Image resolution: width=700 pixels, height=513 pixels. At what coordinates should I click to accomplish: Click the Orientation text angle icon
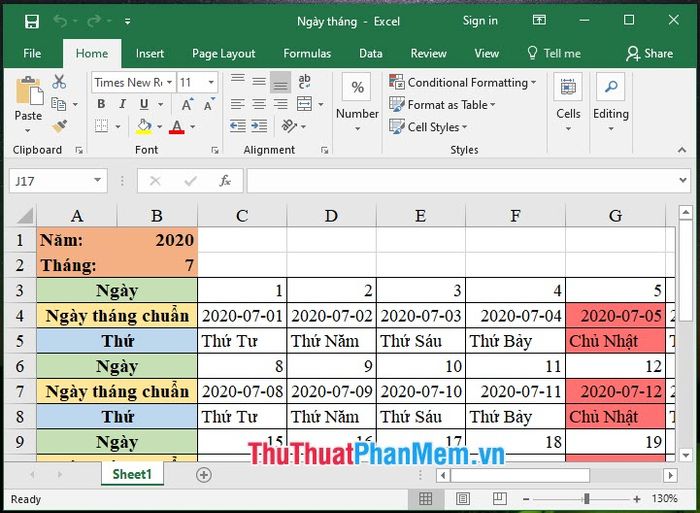[289, 126]
